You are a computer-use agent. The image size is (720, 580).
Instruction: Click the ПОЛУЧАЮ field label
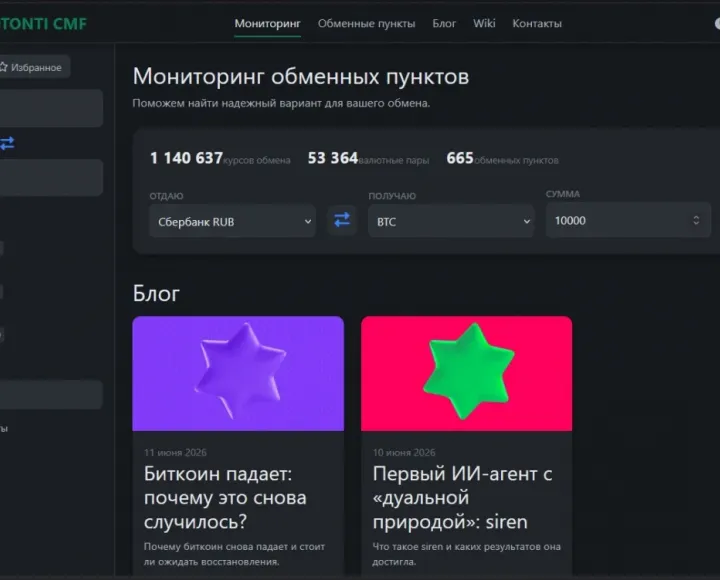click(x=392, y=196)
